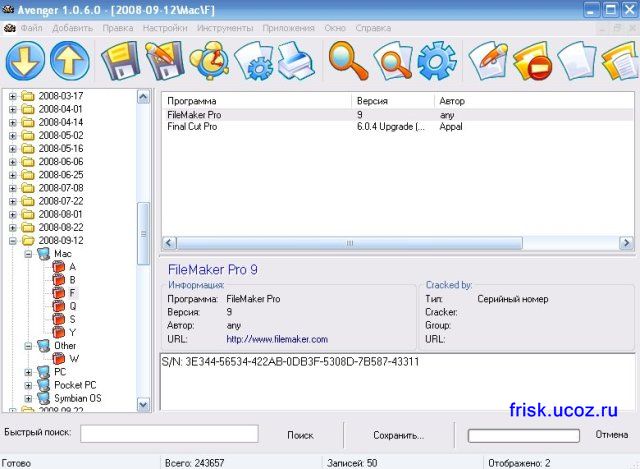Click the tree vertical scrollbar thumb
The image size is (640, 469).
tap(143, 234)
